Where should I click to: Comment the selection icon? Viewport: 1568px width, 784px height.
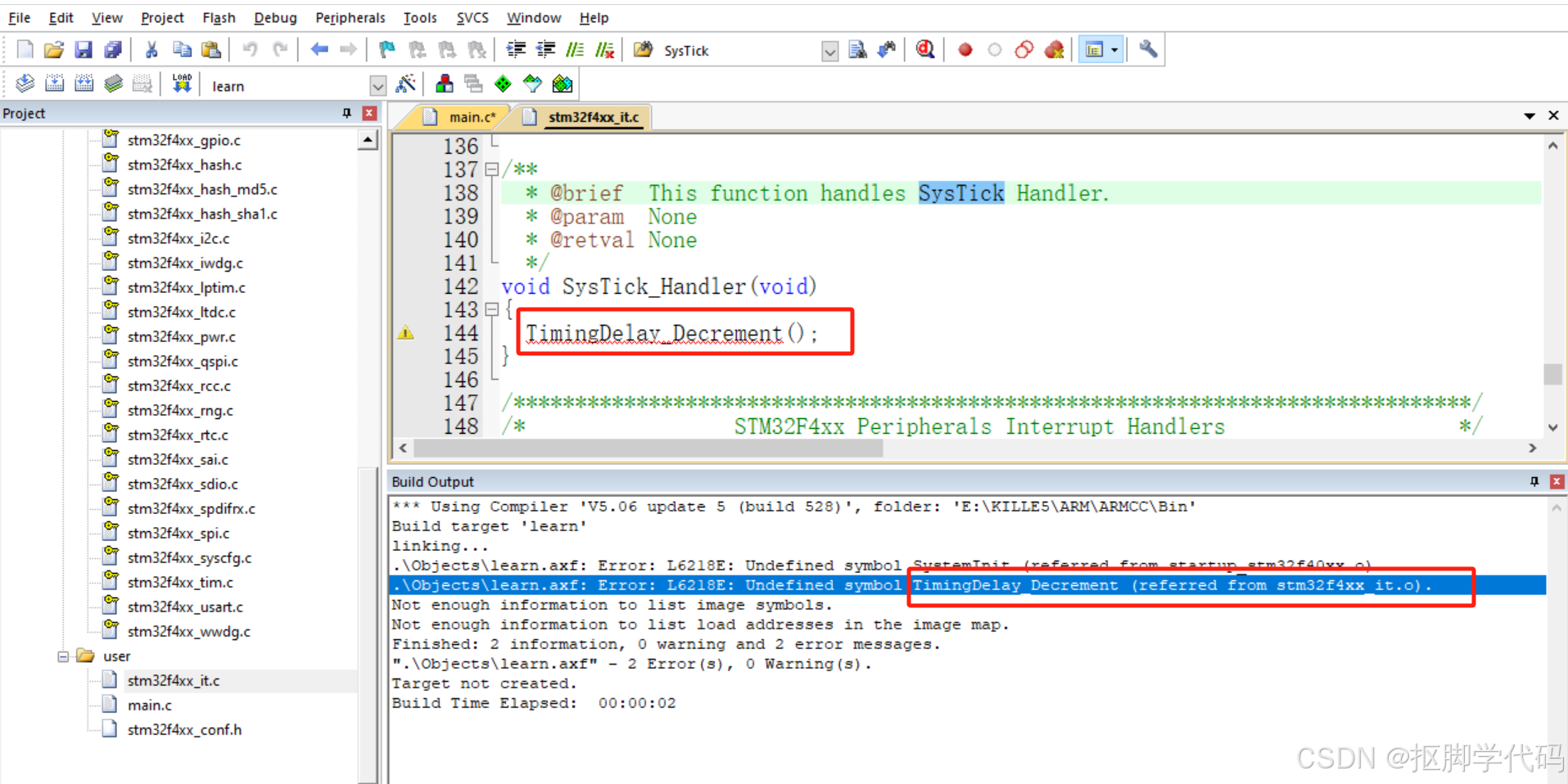[x=576, y=50]
